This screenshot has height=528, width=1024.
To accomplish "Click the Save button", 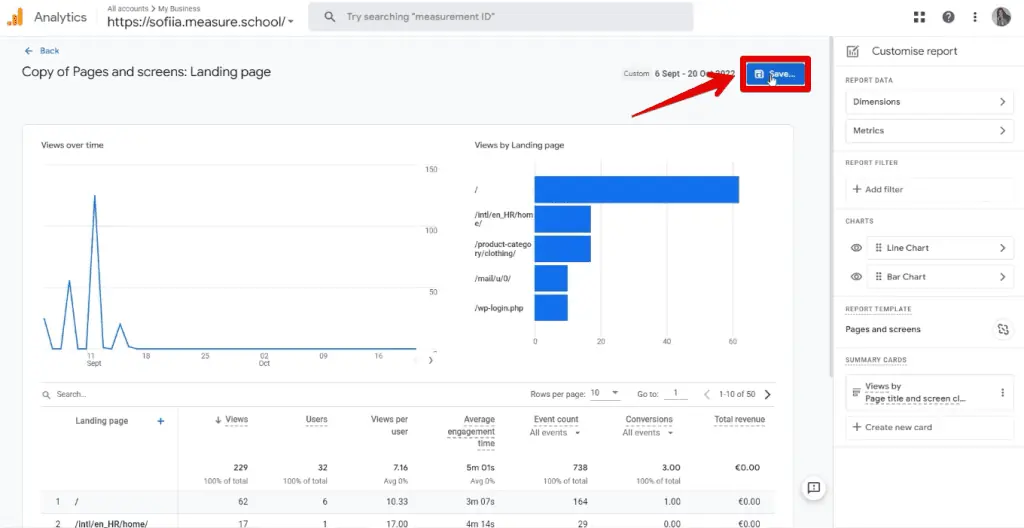I will tap(775, 74).
